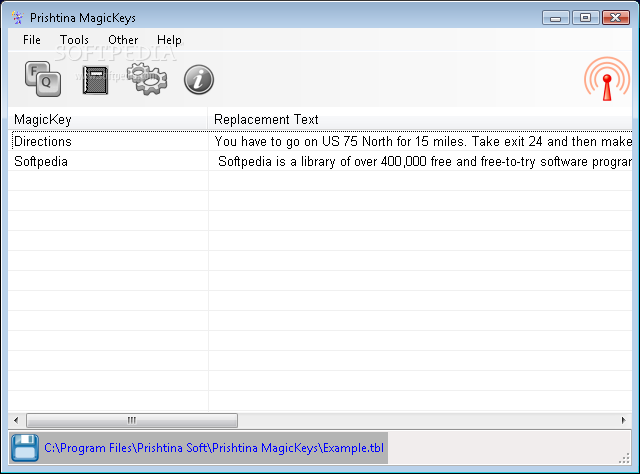Image resolution: width=640 pixels, height=474 pixels.
Task: Sort by the MagicKey column header
Action: (x=108, y=119)
